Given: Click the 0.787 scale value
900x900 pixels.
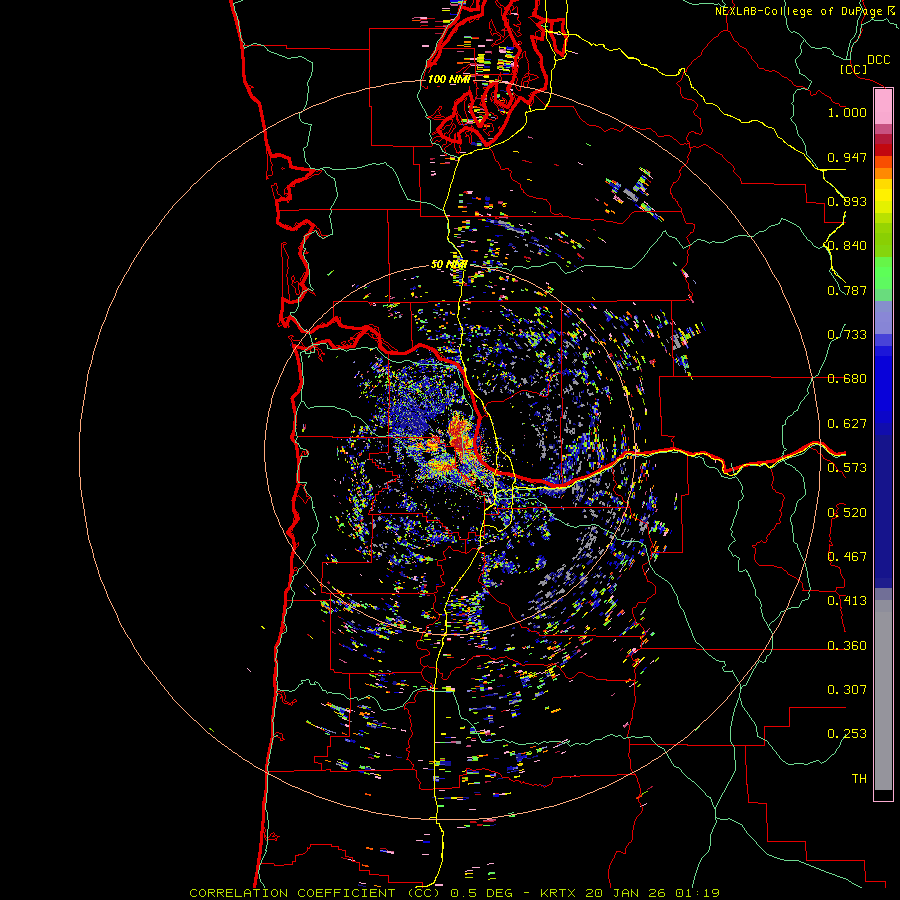Looking at the screenshot, I should tap(847, 290).
